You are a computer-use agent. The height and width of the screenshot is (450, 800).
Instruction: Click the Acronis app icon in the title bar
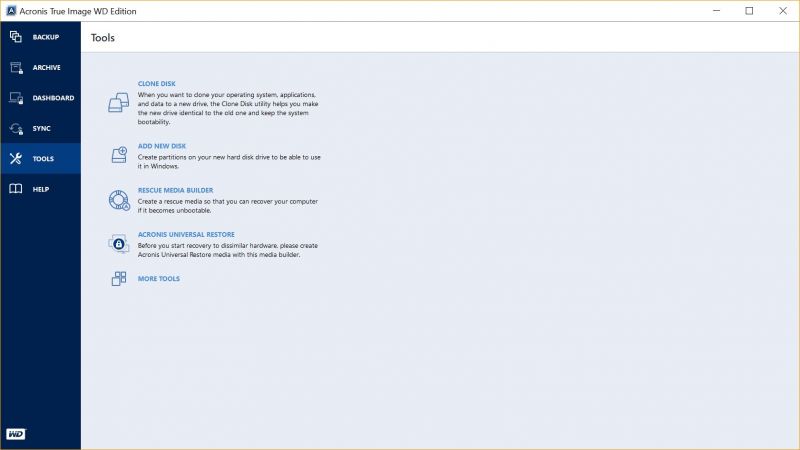tap(11, 11)
